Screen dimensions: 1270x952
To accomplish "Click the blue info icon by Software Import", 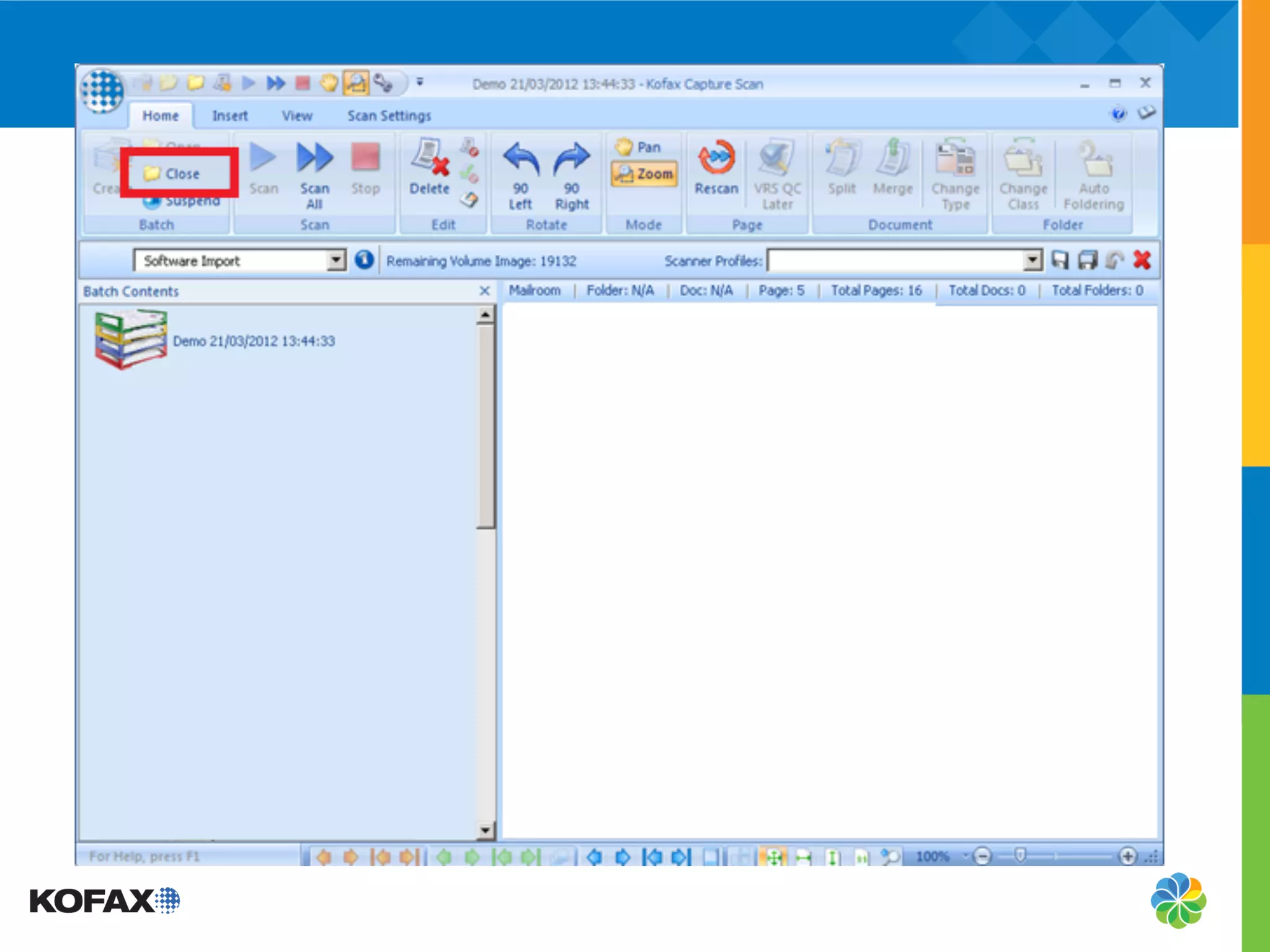I will [x=364, y=260].
